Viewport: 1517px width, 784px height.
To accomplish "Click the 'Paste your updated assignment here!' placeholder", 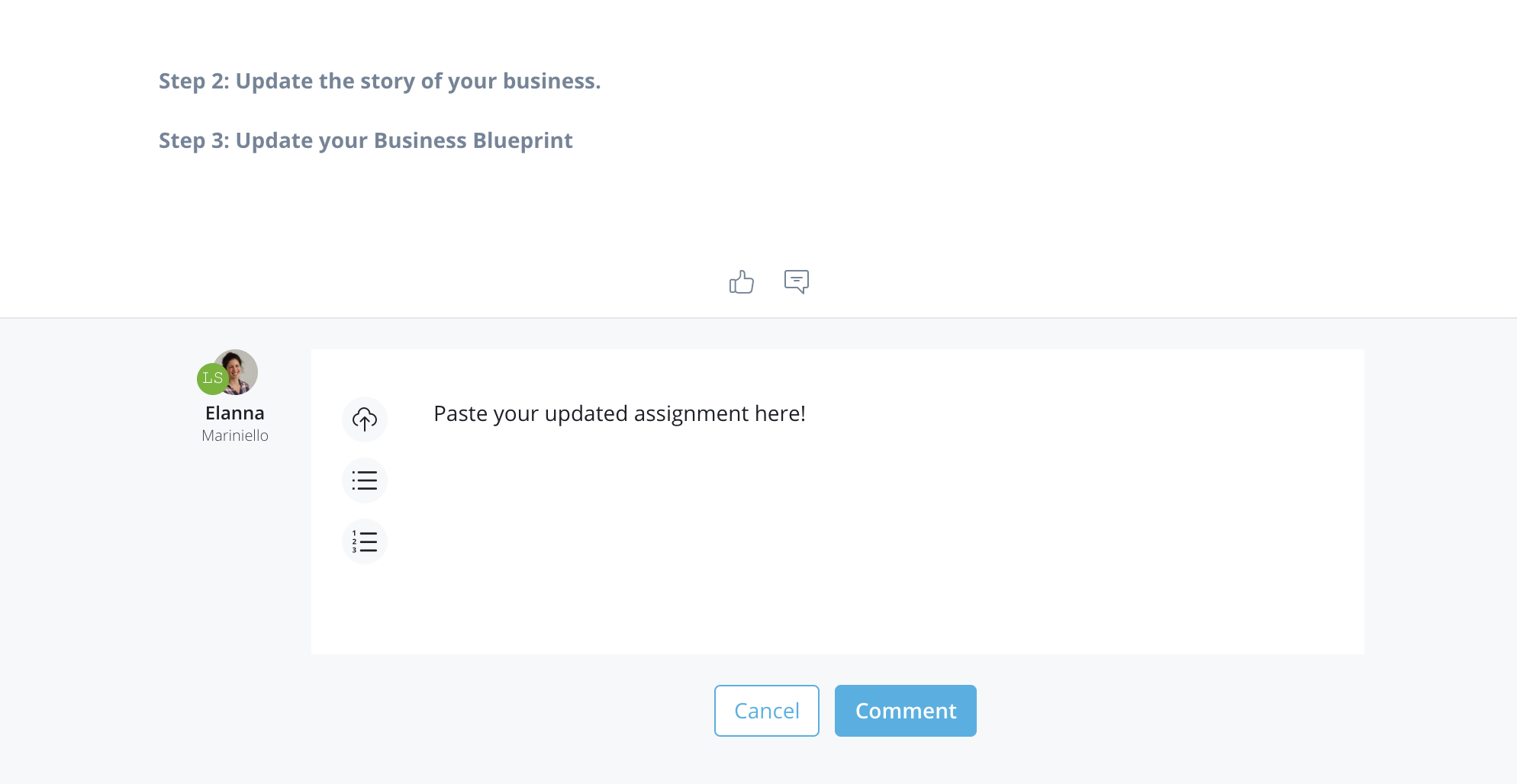I will click(x=619, y=413).
